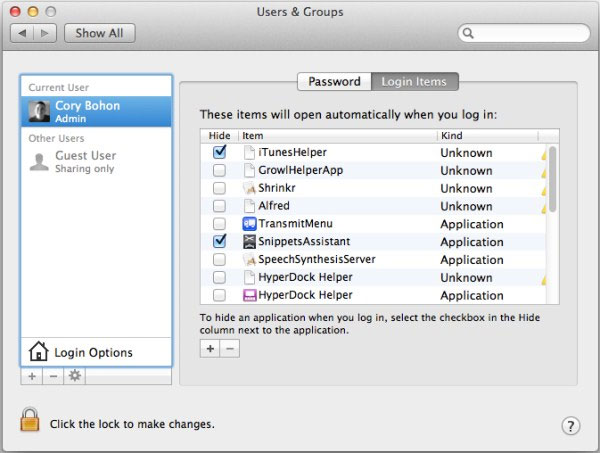Click the Login Options house icon
The image size is (600, 453).
pyautogui.click(x=38, y=351)
